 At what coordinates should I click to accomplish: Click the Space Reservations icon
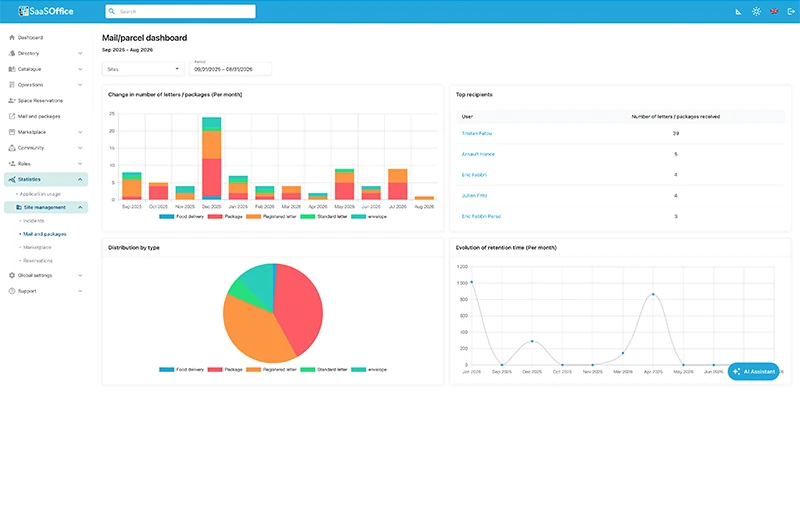12,100
